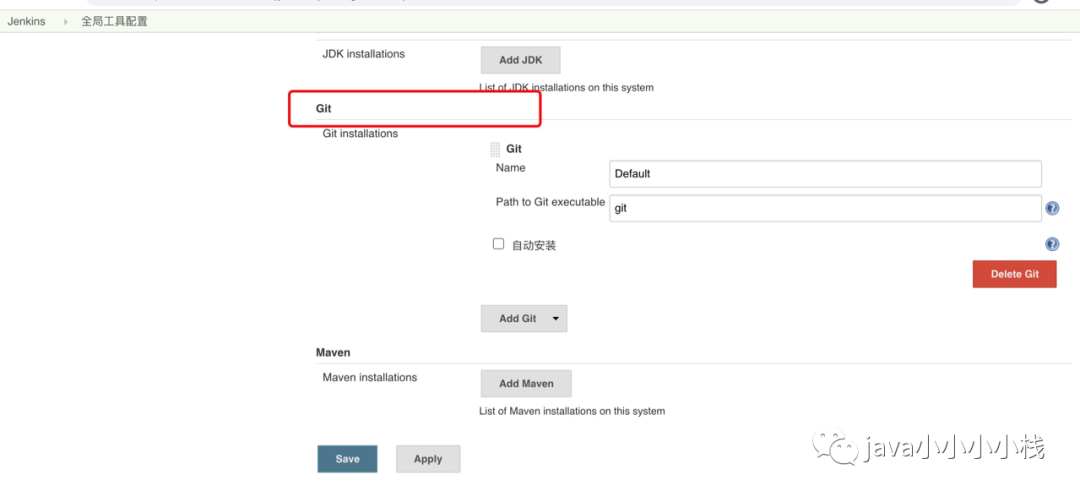The image size is (1080, 497).
Task: Select the Maven section heading
Action: click(333, 352)
